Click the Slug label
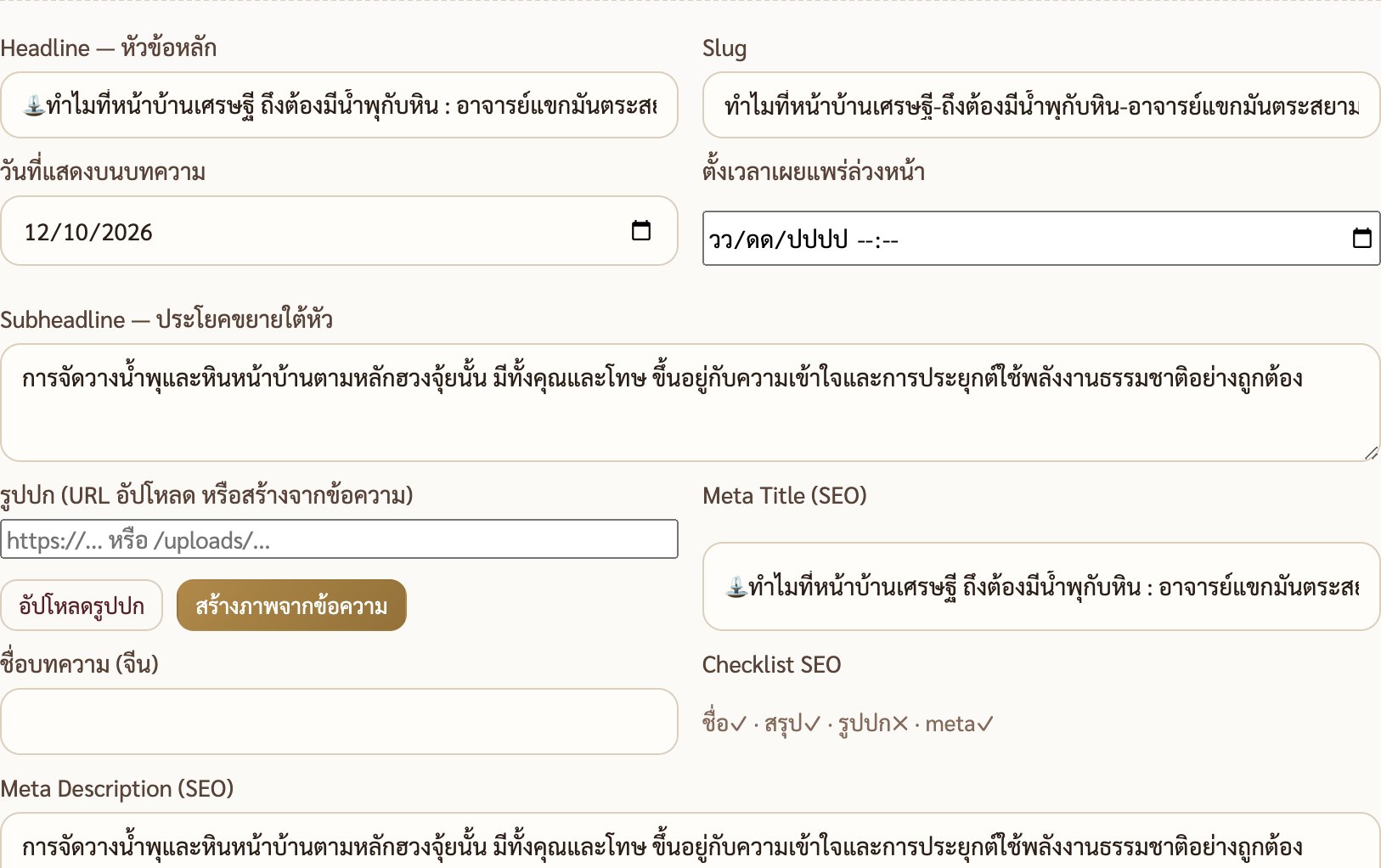Screen dimensions: 1381x868 [x=724, y=48]
